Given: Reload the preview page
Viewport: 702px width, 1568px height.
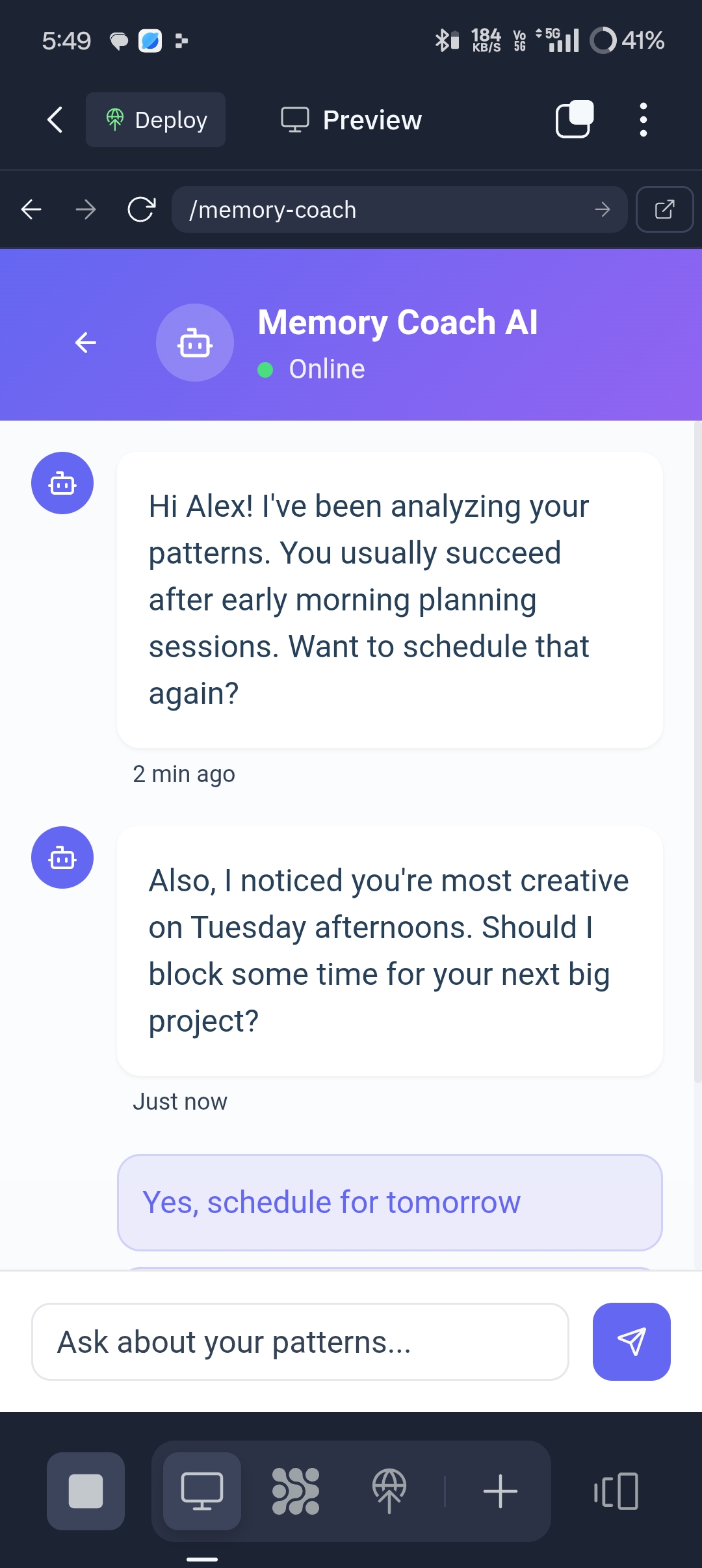Looking at the screenshot, I should [x=141, y=209].
